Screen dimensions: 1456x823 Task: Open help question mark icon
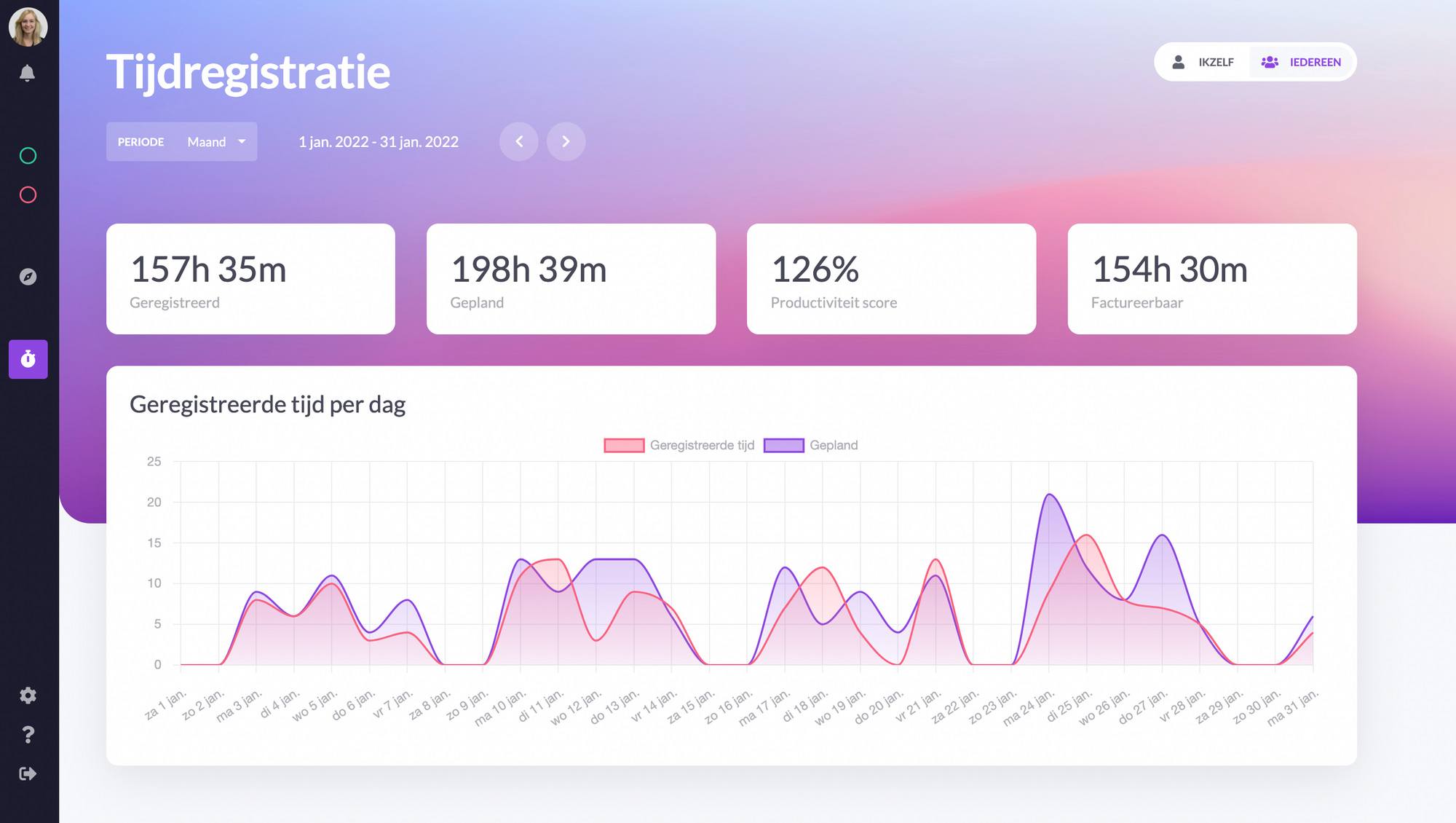tap(28, 735)
